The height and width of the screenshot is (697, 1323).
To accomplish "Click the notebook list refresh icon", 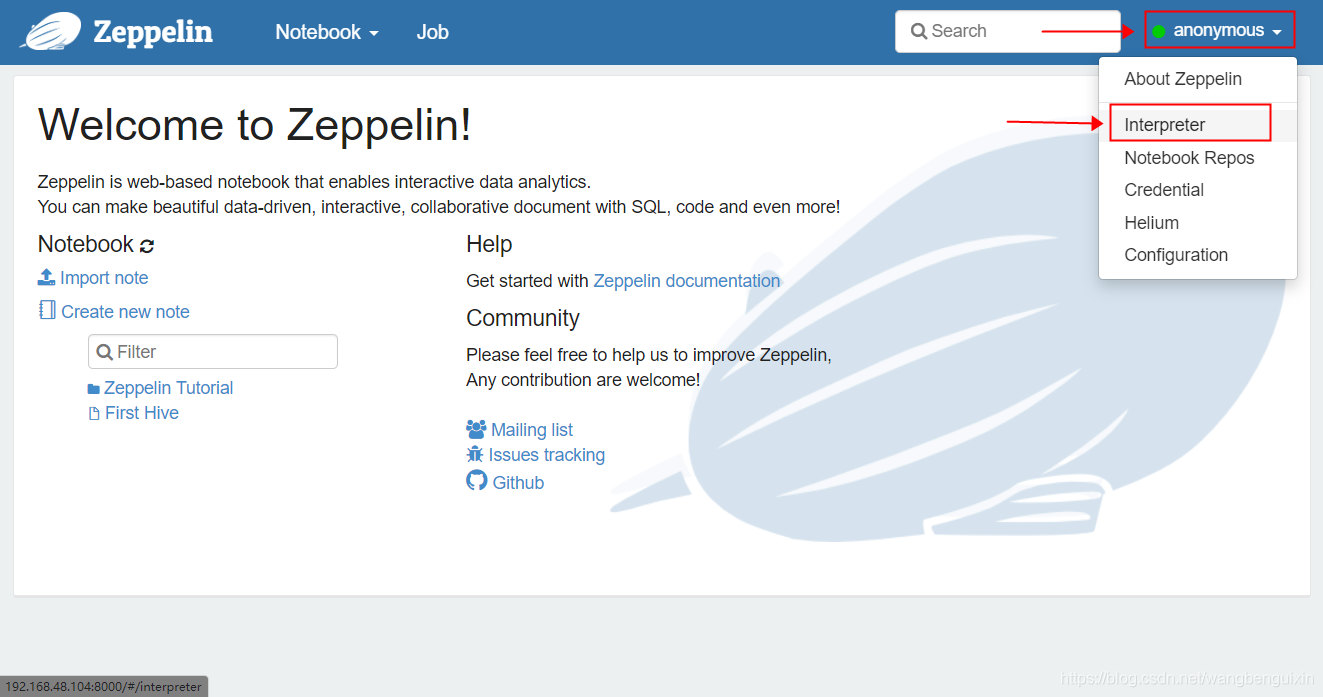I will pyautogui.click(x=147, y=246).
